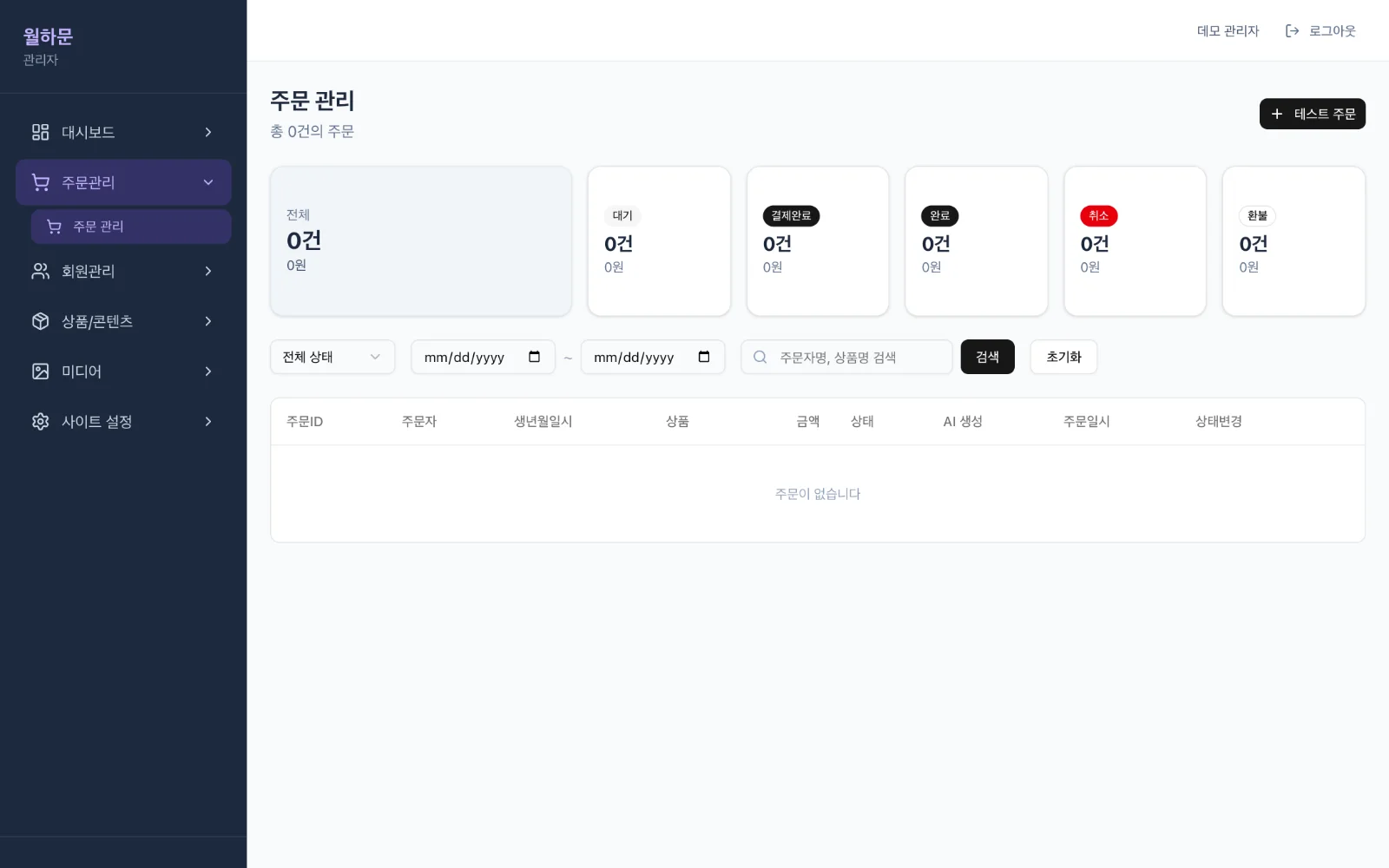Open 사이트 설정 in the sidebar
This screenshot has height=868, width=1389.
click(123, 422)
